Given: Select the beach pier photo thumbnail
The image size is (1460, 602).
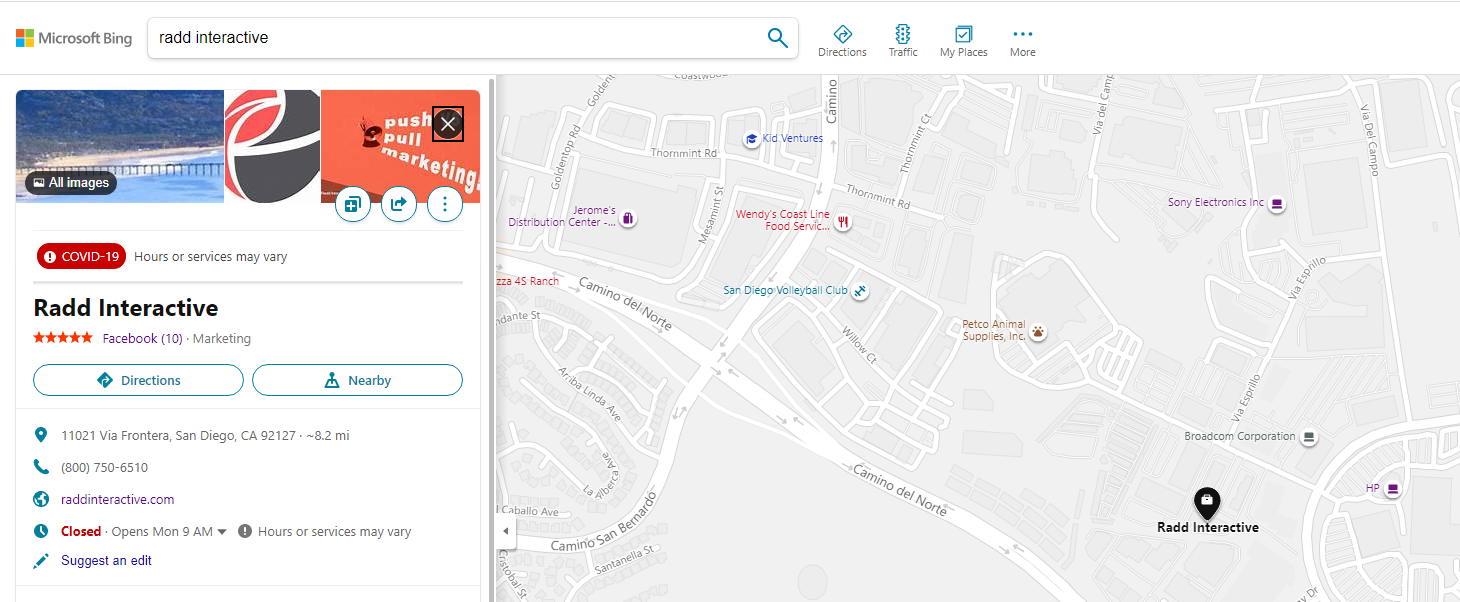Looking at the screenshot, I should 120,146.
